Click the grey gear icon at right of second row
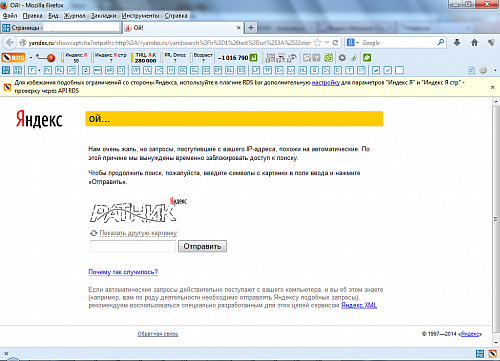The height and width of the screenshot is (361, 500). click(x=483, y=70)
